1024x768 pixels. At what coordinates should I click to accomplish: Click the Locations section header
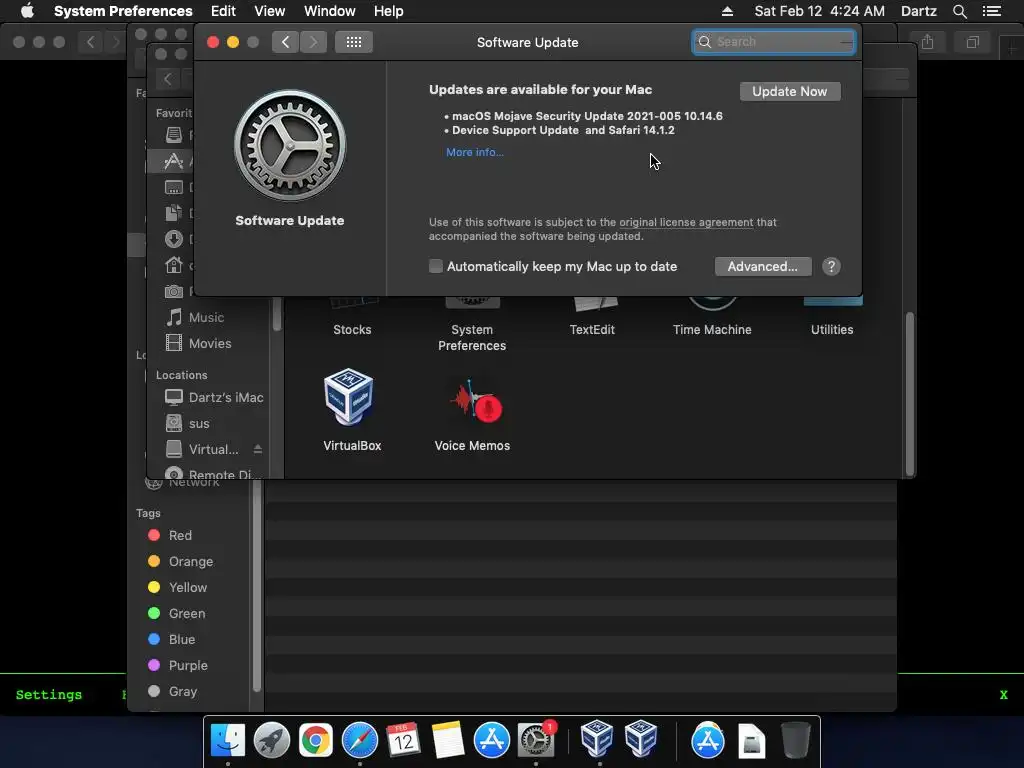182,375
